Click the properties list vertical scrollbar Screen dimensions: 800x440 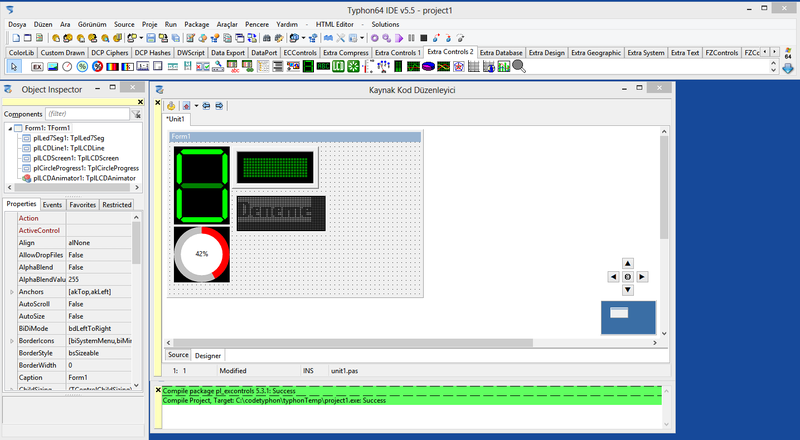pyautogui.click(x=136, y=303)
